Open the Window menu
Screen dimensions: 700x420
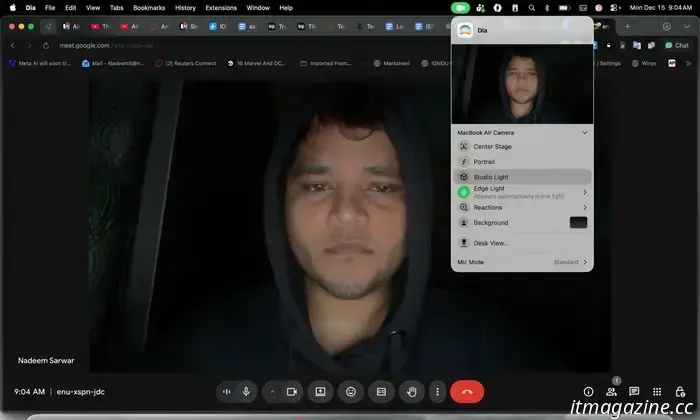click(258, 8)
